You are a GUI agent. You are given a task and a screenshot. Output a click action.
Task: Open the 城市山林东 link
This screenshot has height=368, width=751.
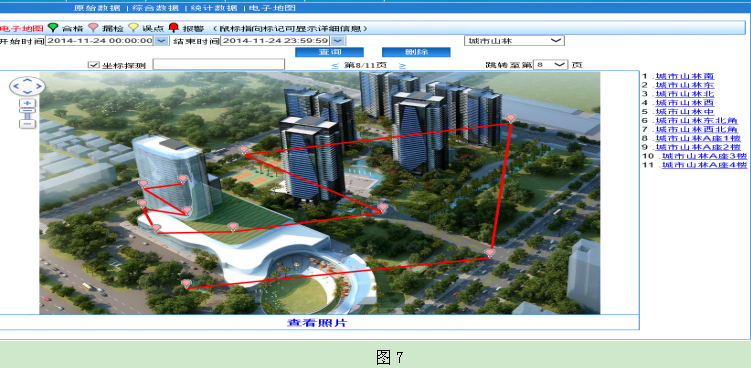[x=684, y=85]
